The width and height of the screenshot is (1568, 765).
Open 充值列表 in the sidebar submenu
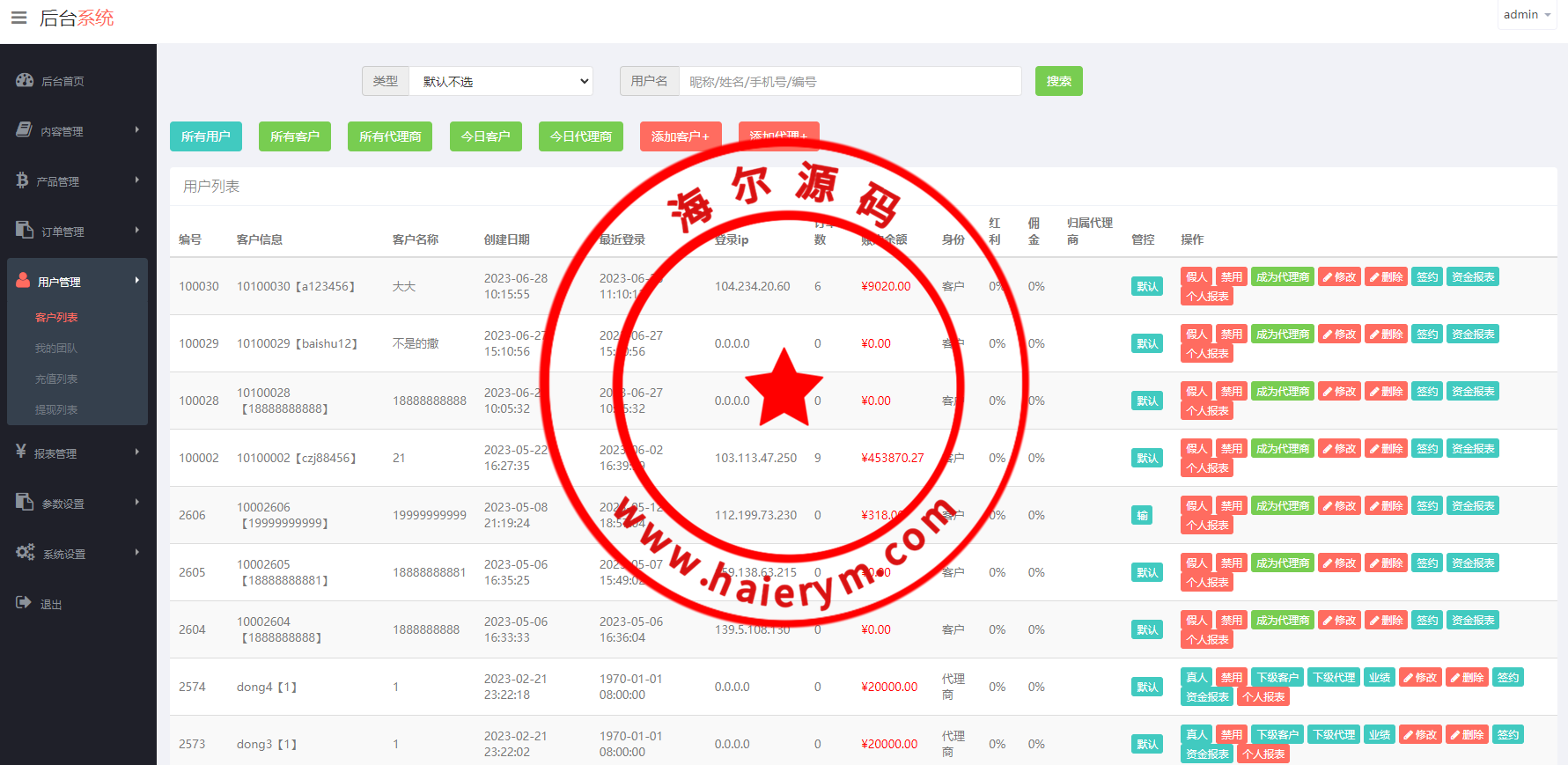[x=56, y=379]
